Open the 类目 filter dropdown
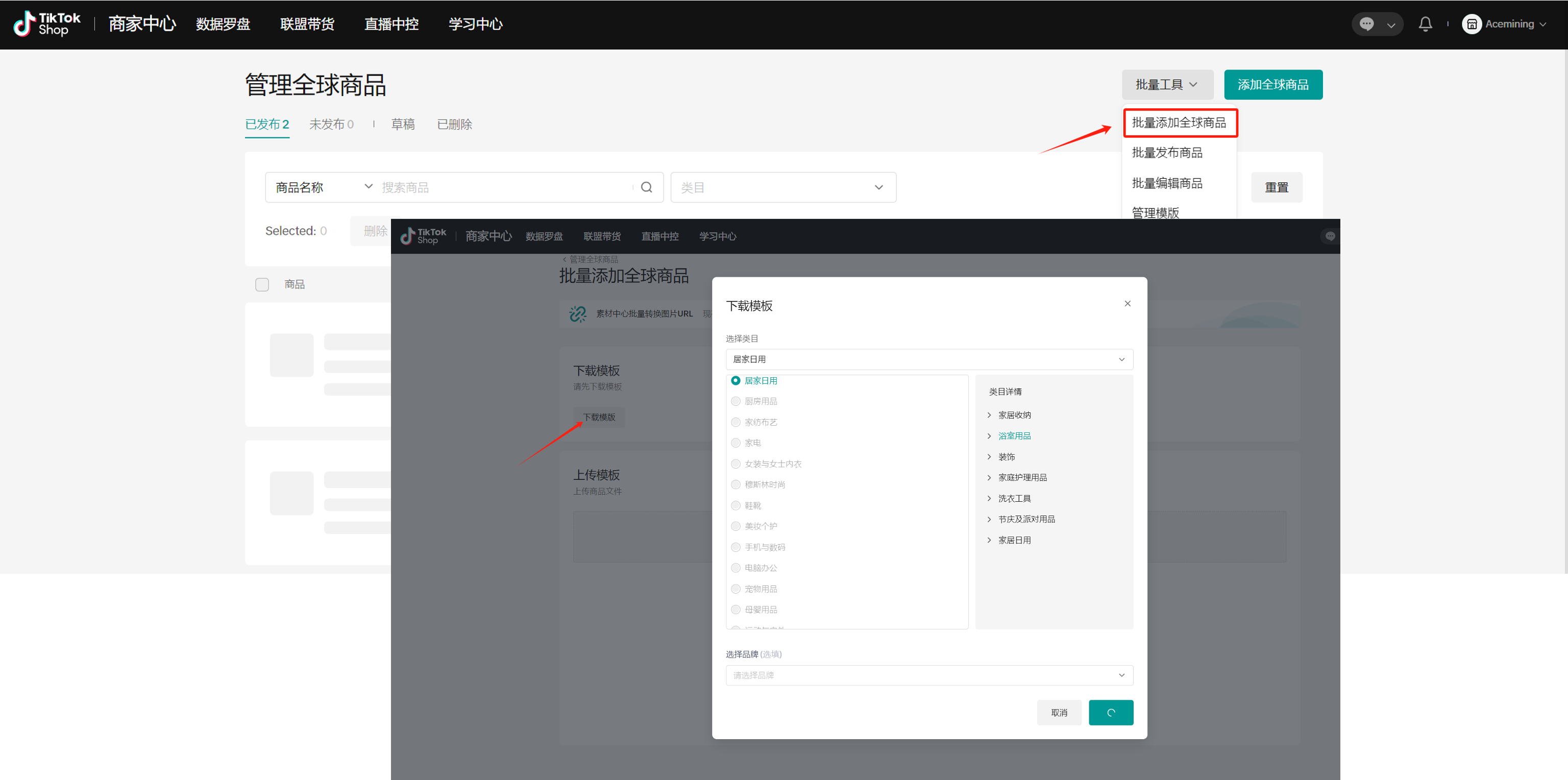Viewport: 1568px width, 780px height. point(783,187)
